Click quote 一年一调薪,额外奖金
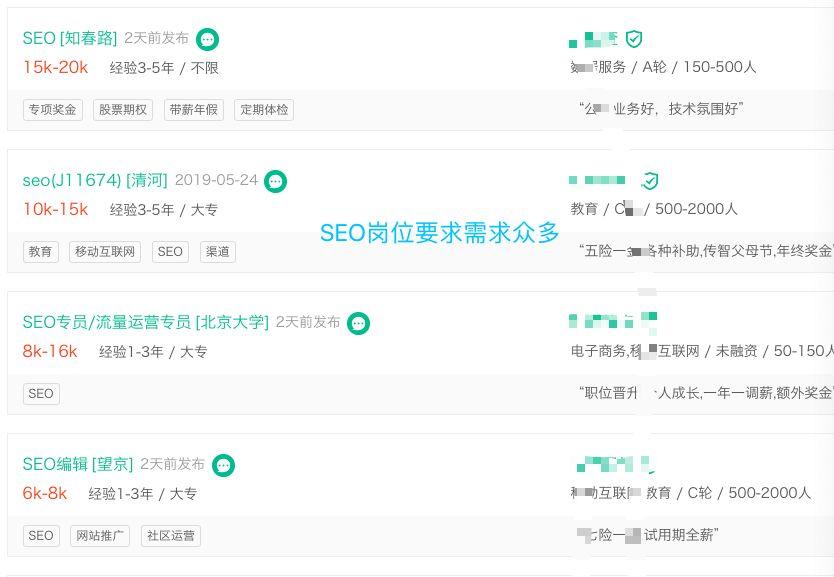 click(706, 393)
